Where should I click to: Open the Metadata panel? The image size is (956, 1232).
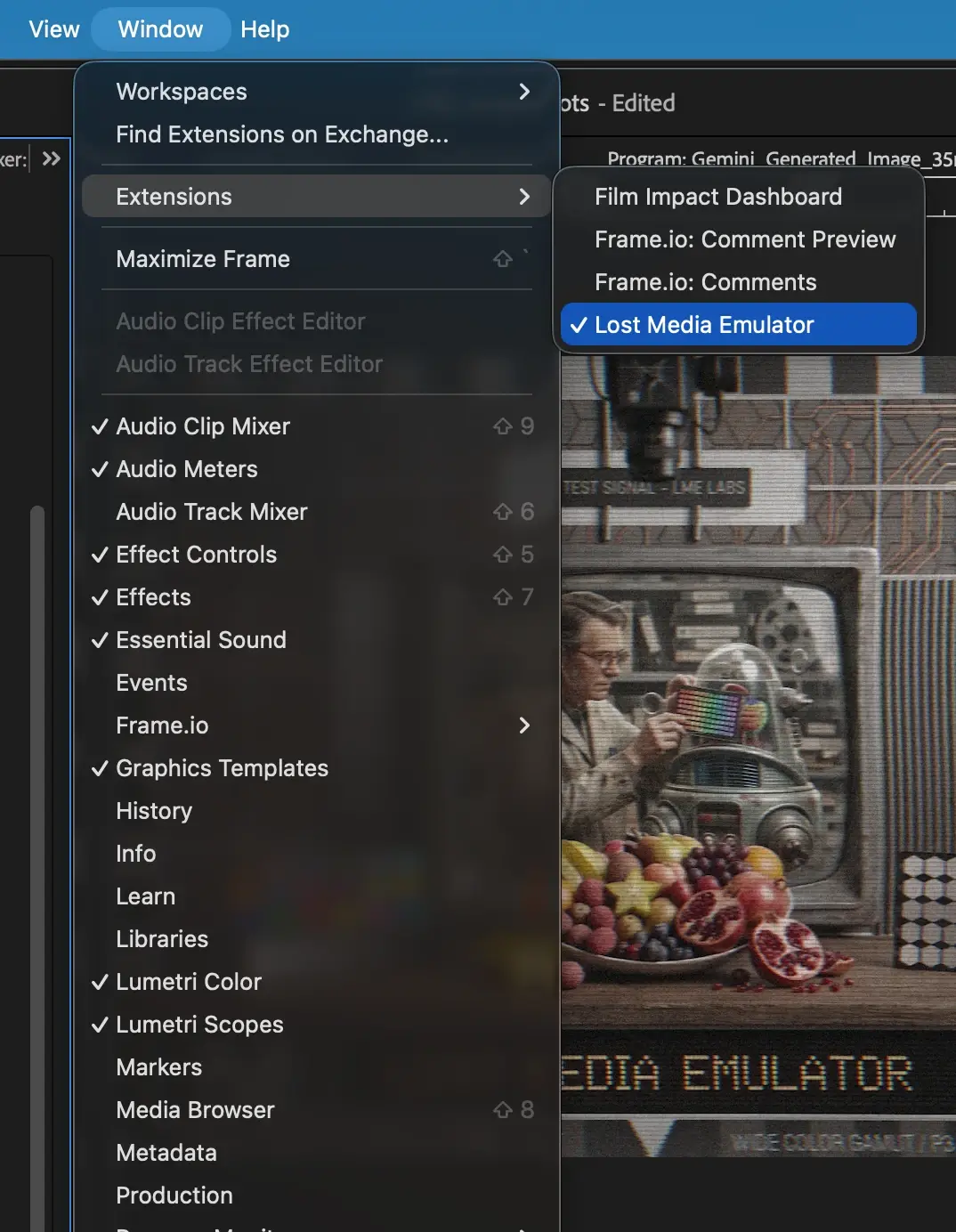pos(317,1153)
